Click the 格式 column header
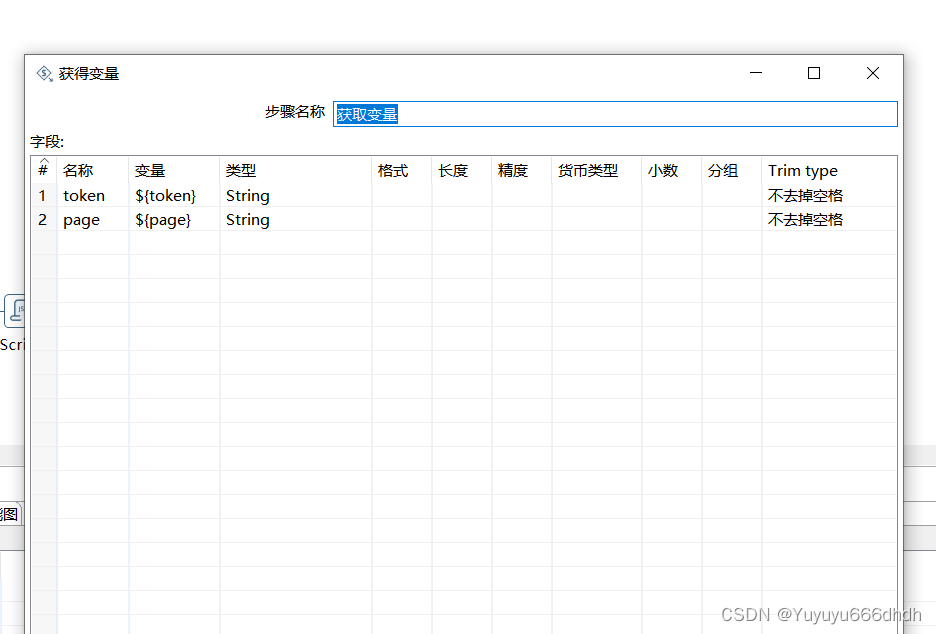936x634 pixels. 402,171
